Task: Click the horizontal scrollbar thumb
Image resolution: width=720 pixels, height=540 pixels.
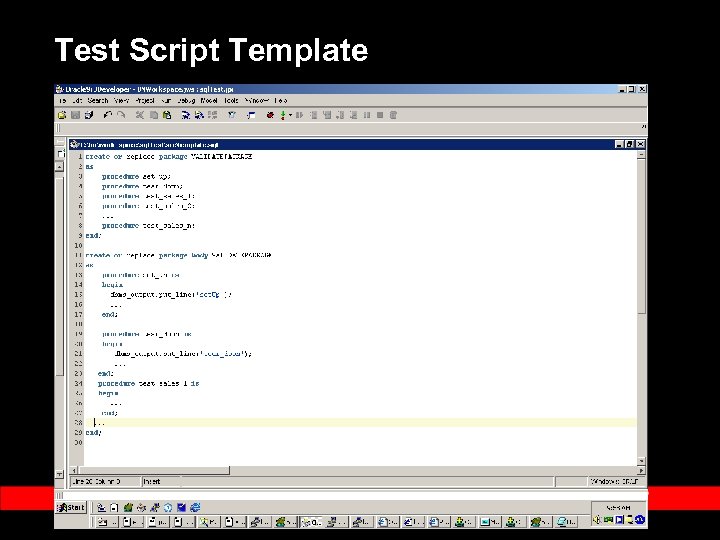Action: 154,471
